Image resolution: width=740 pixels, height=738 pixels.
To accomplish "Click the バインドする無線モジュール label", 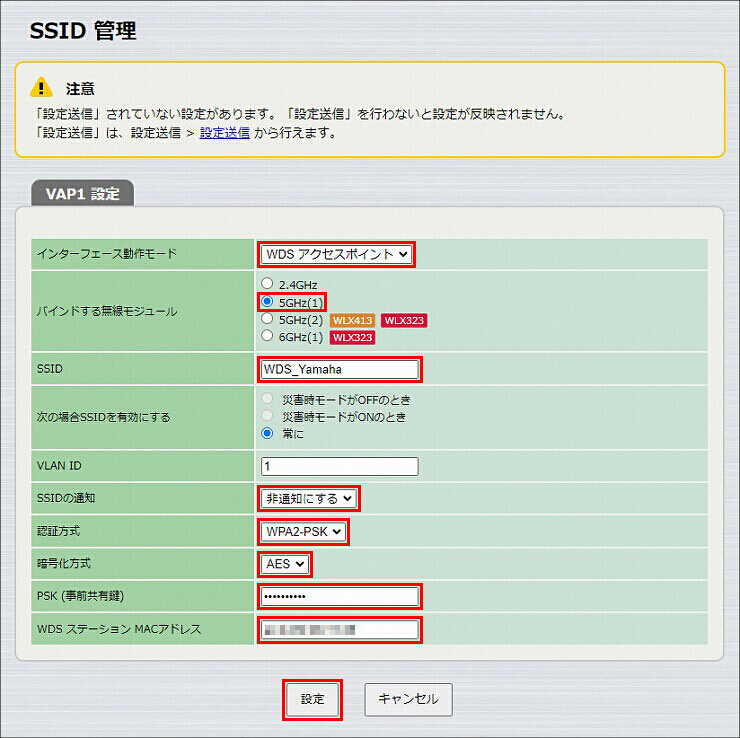I will click(107, 311).
